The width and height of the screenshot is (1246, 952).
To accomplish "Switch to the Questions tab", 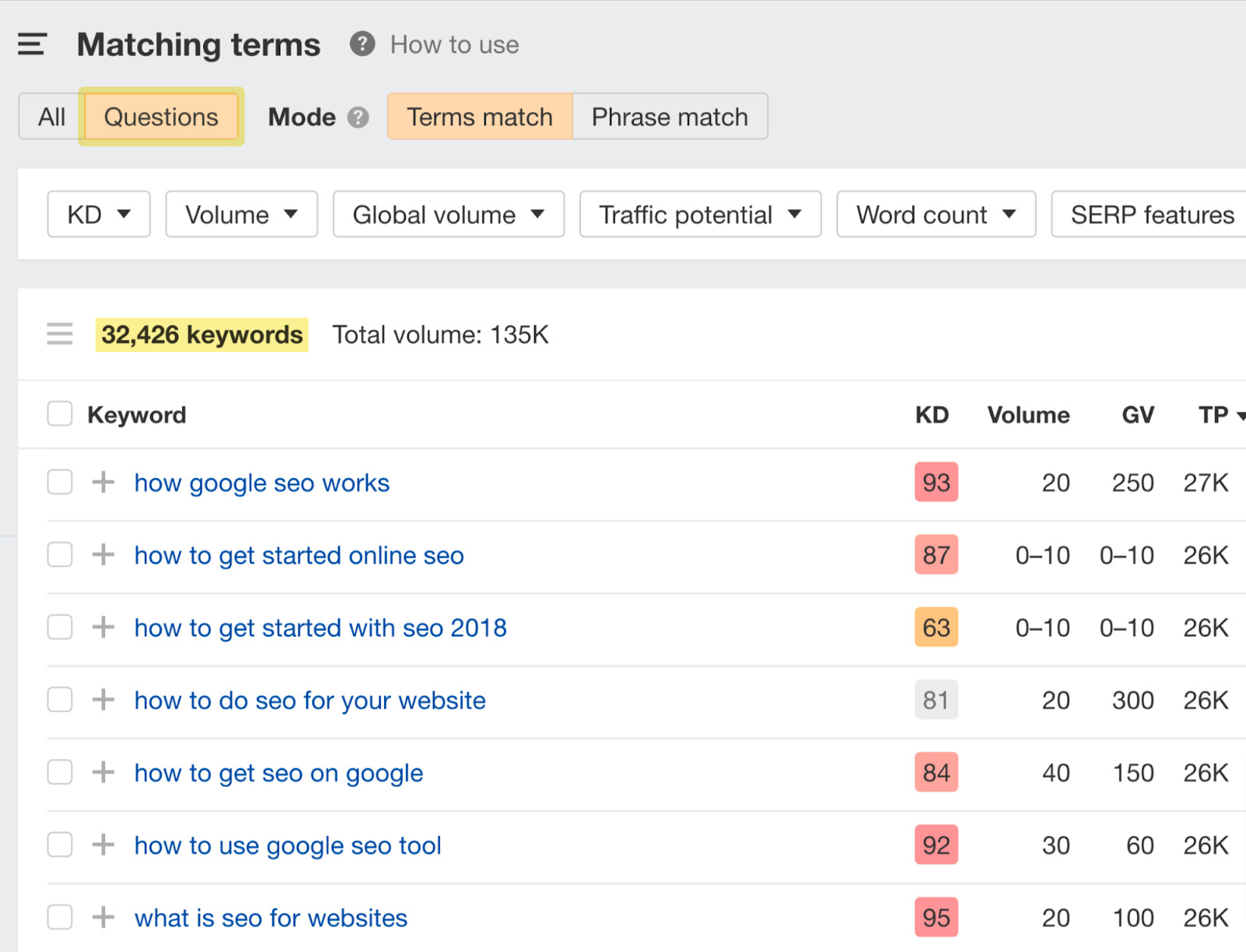I will click(160, 117).
